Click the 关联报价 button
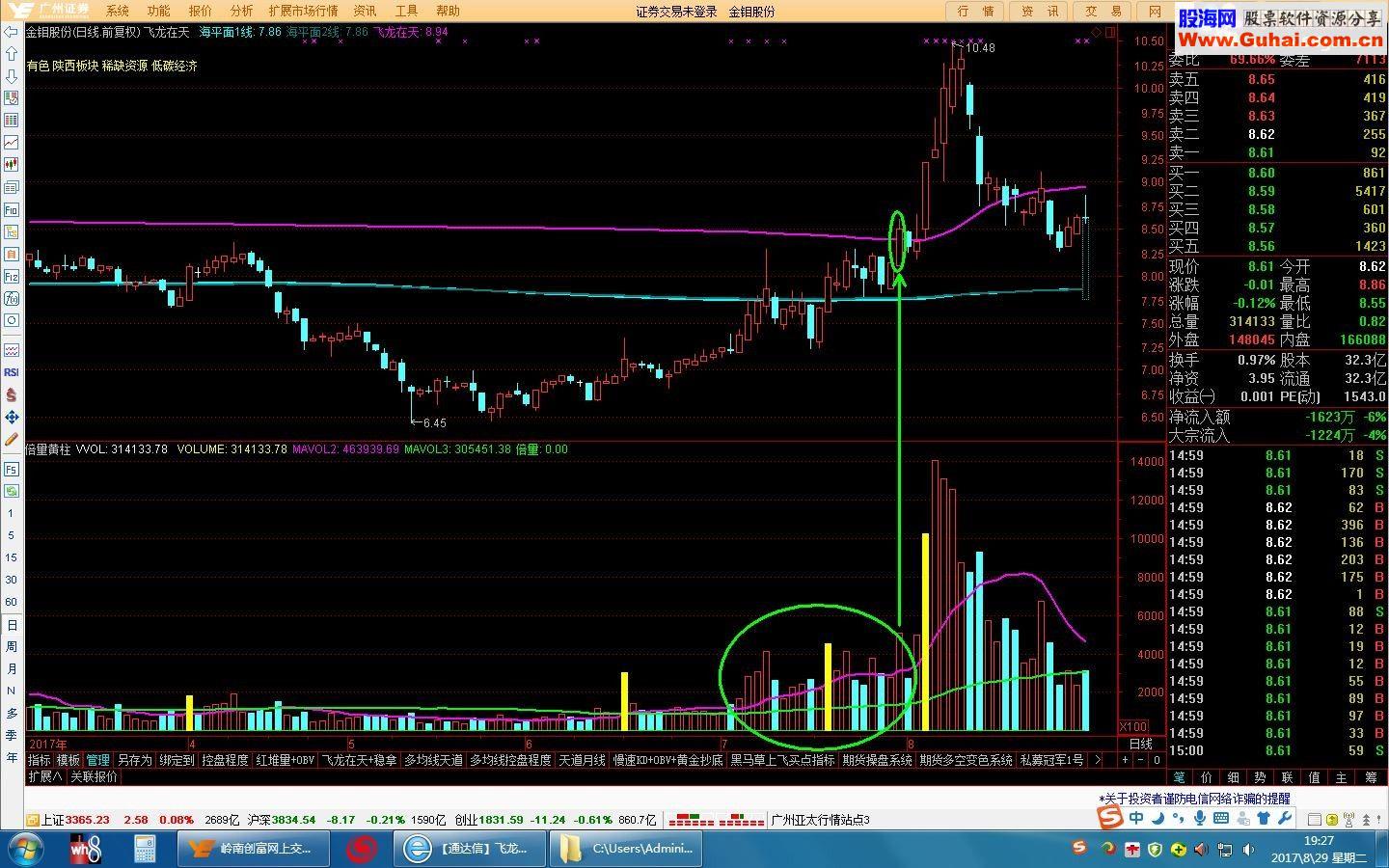The image size is (1389, 868). click(x=94, y=776)
